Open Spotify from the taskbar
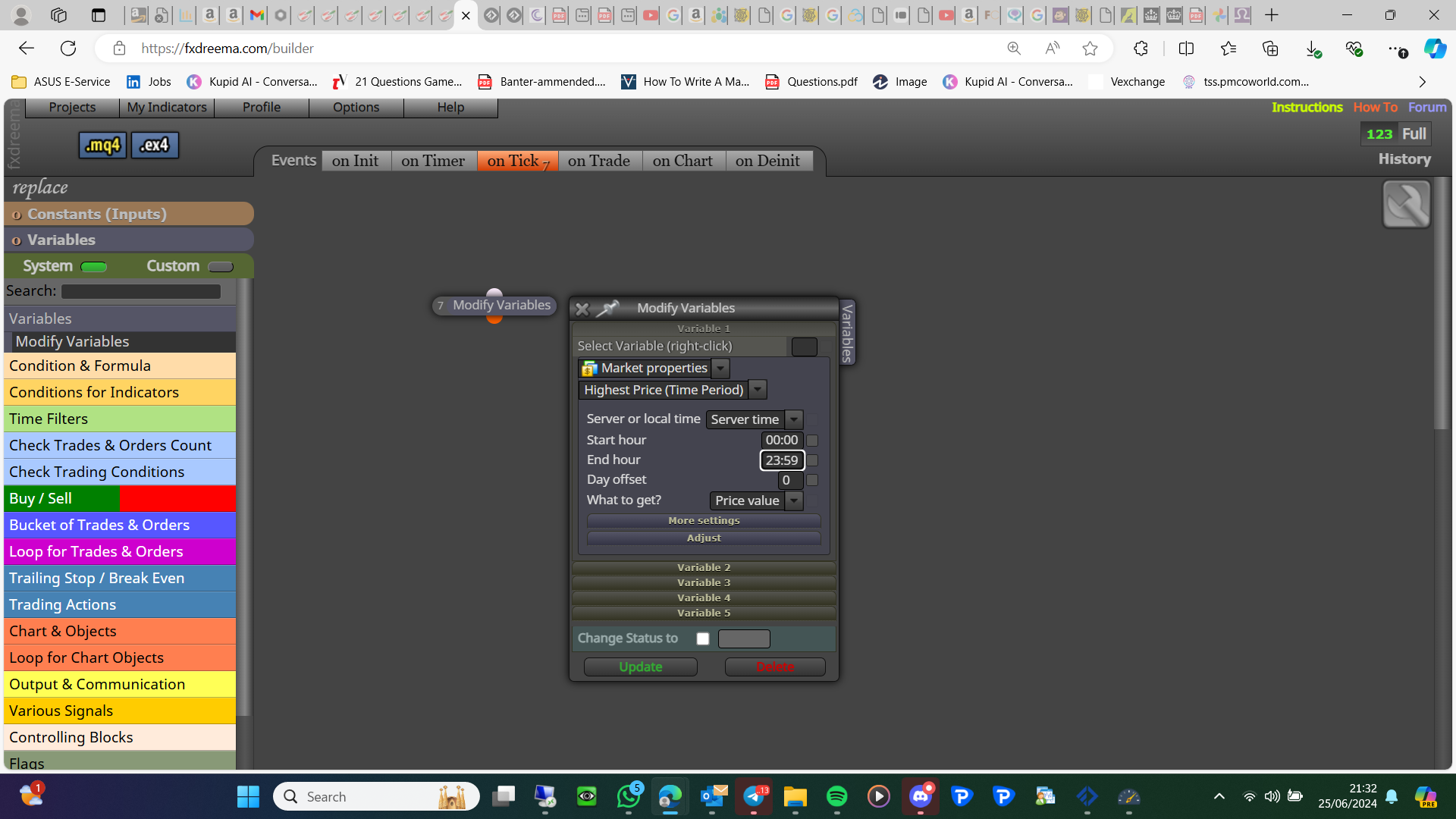Image resolution: width=1456 pixels, height=819 pixels. coord(836,796)
